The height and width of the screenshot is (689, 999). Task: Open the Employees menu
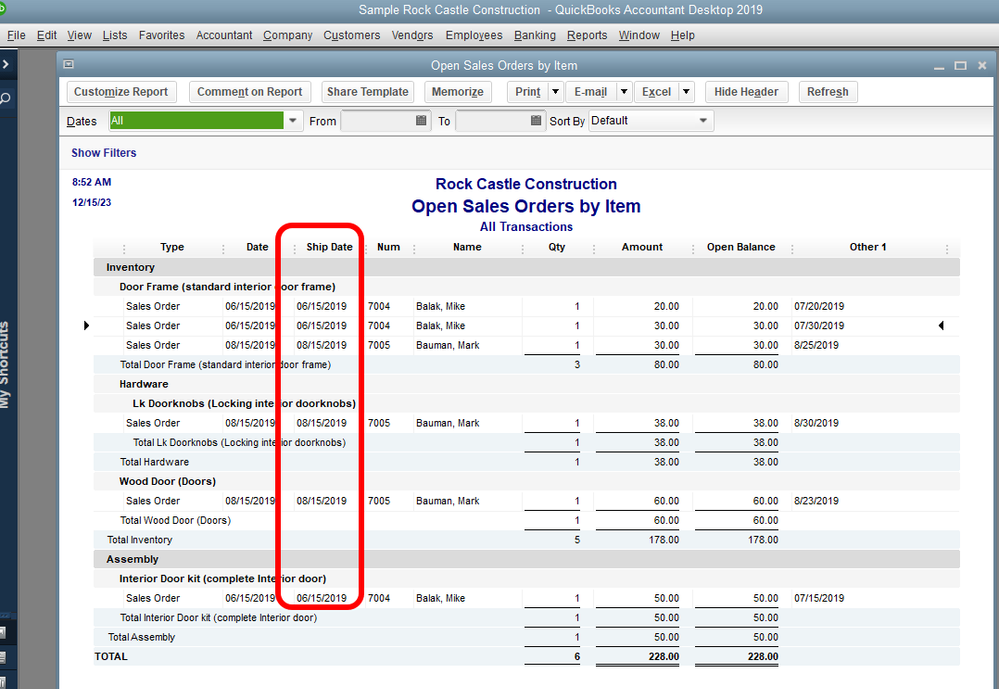(473, 35)
